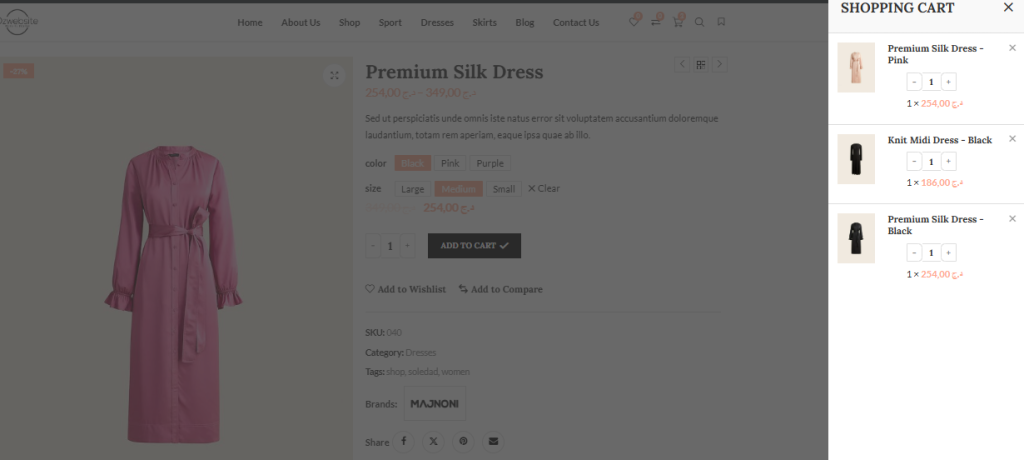
Task: Share product on Facebook
Action: [x=404, y=441]
